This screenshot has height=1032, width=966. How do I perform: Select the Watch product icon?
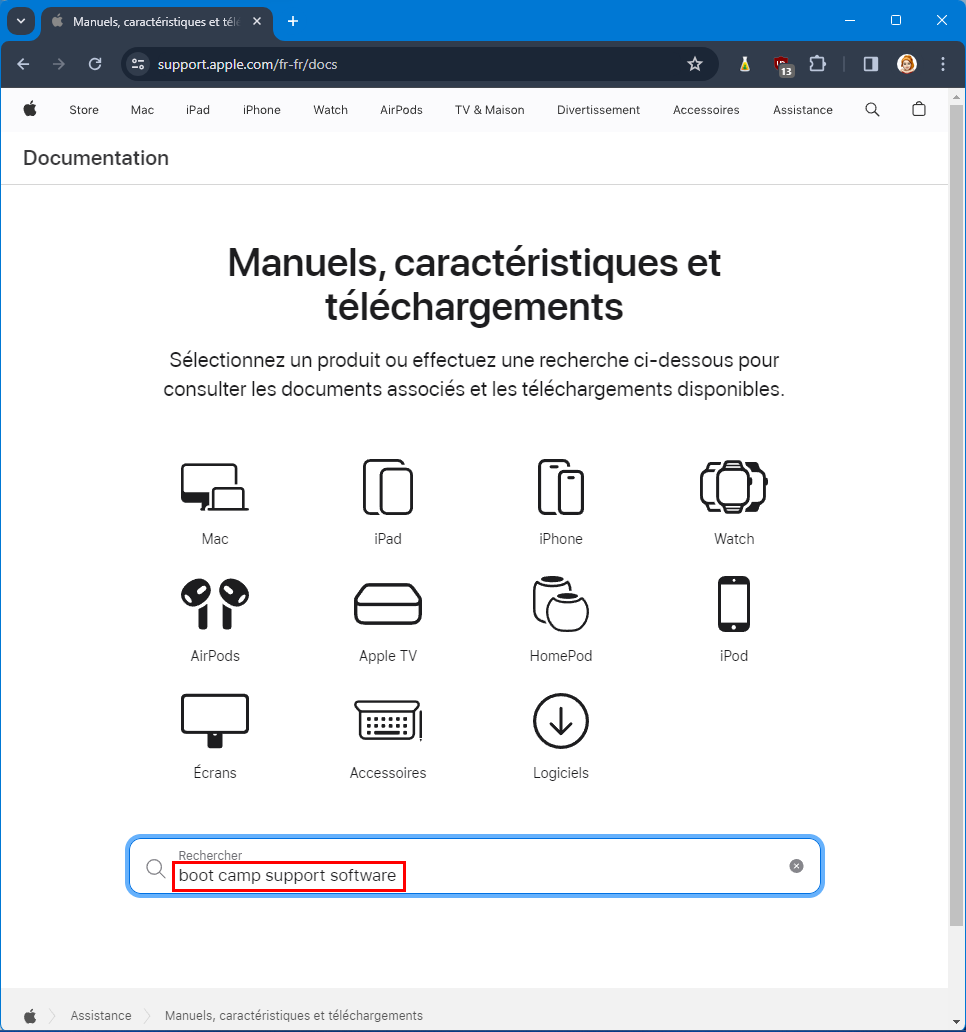tap(734, 487)
